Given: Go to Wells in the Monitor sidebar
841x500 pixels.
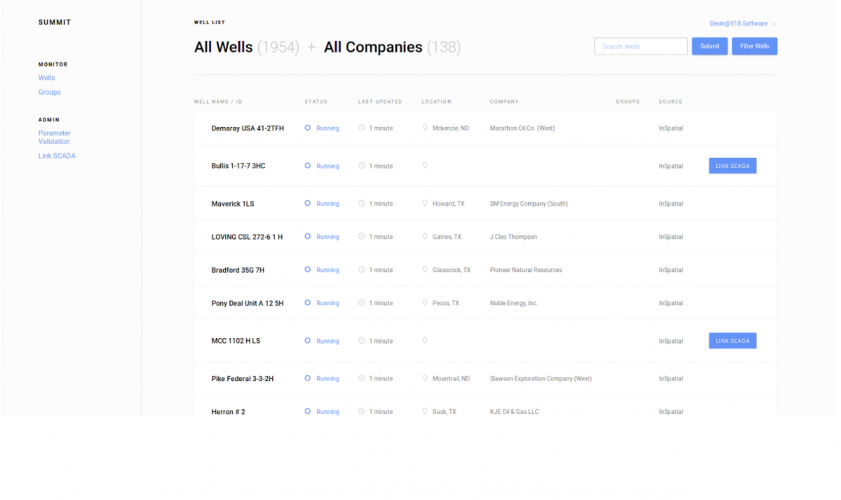Looking at the screenshot, I should click(47, 78).
